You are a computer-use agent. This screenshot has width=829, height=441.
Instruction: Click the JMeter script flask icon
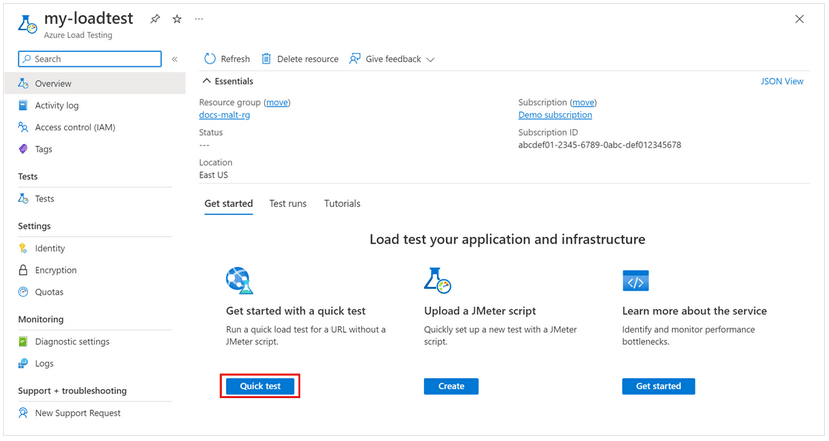(437, 280)
